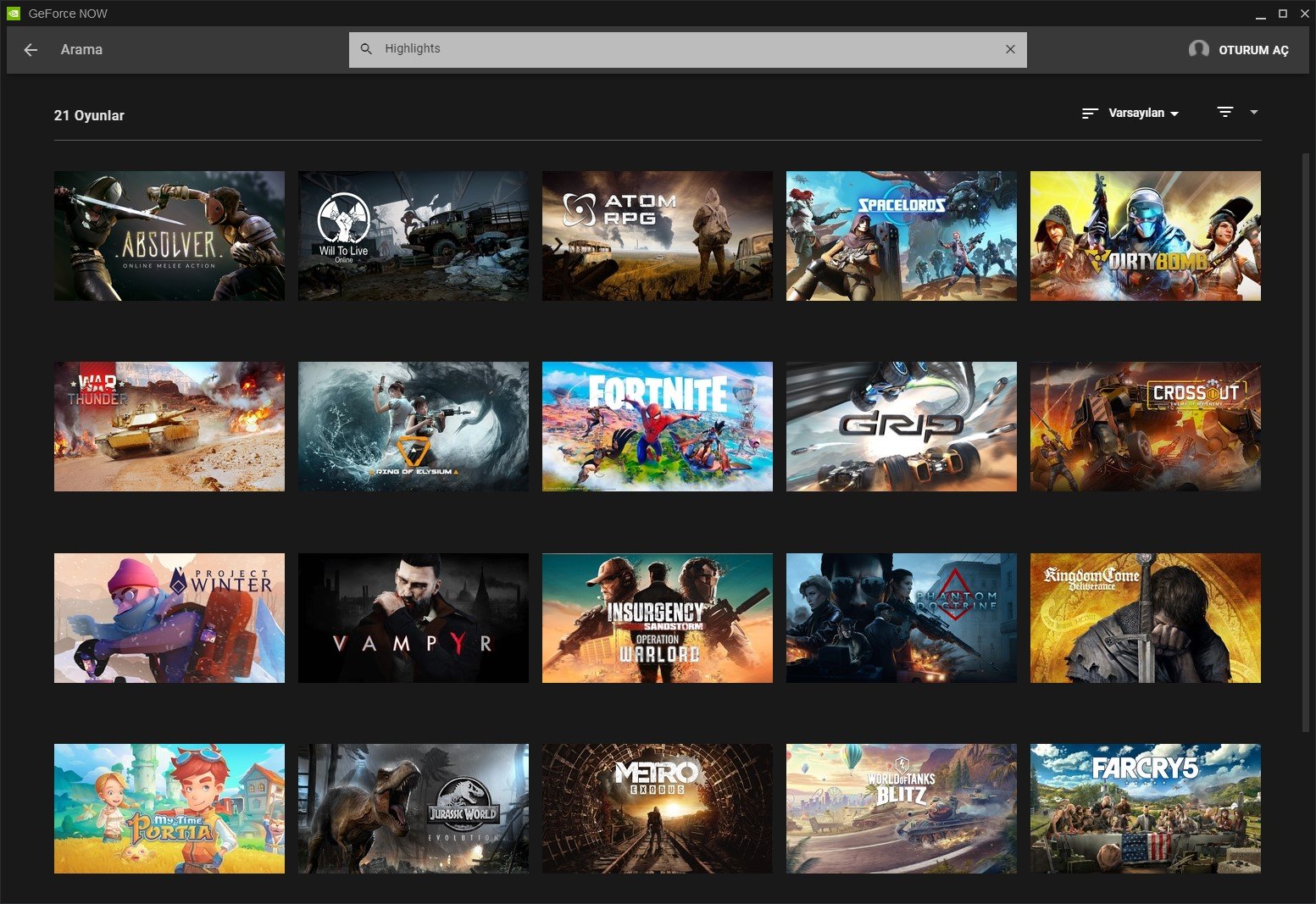Click the user avatar icon

[x=1198, y=49]
